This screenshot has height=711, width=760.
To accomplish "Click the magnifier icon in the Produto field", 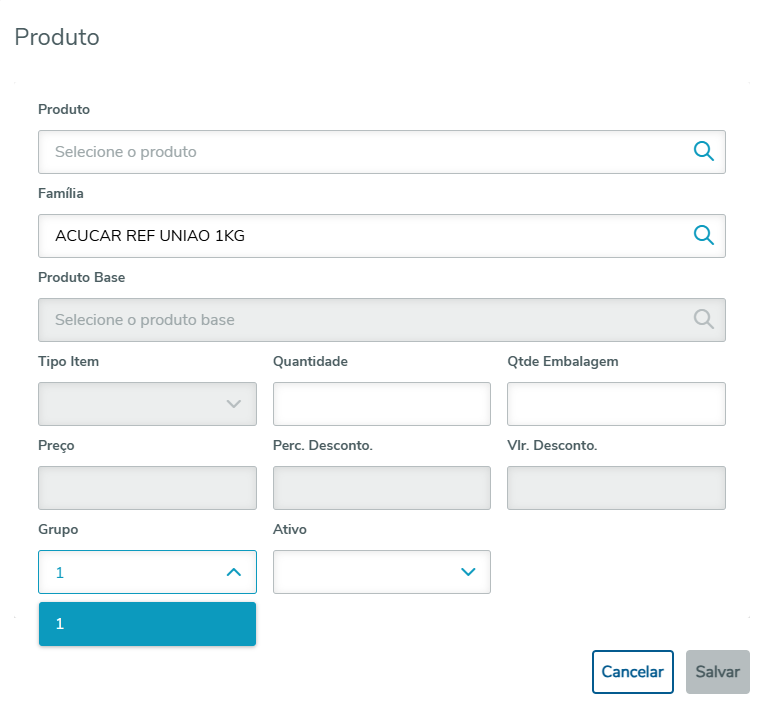I will coord(704,151).
